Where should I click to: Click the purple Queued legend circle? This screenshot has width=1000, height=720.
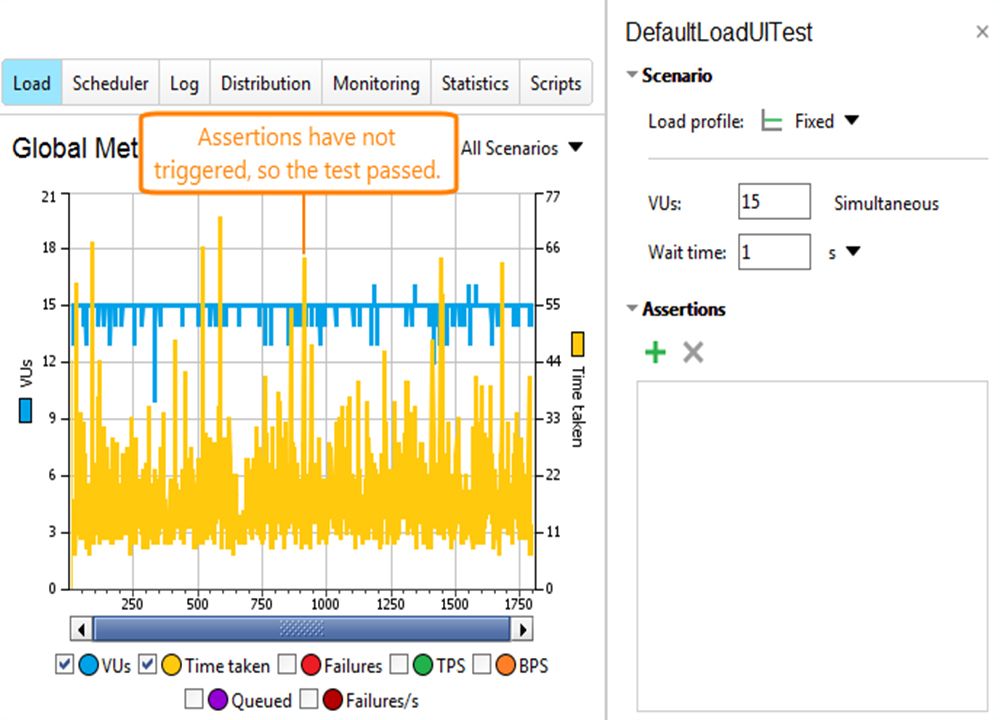[x=218, y=700]
